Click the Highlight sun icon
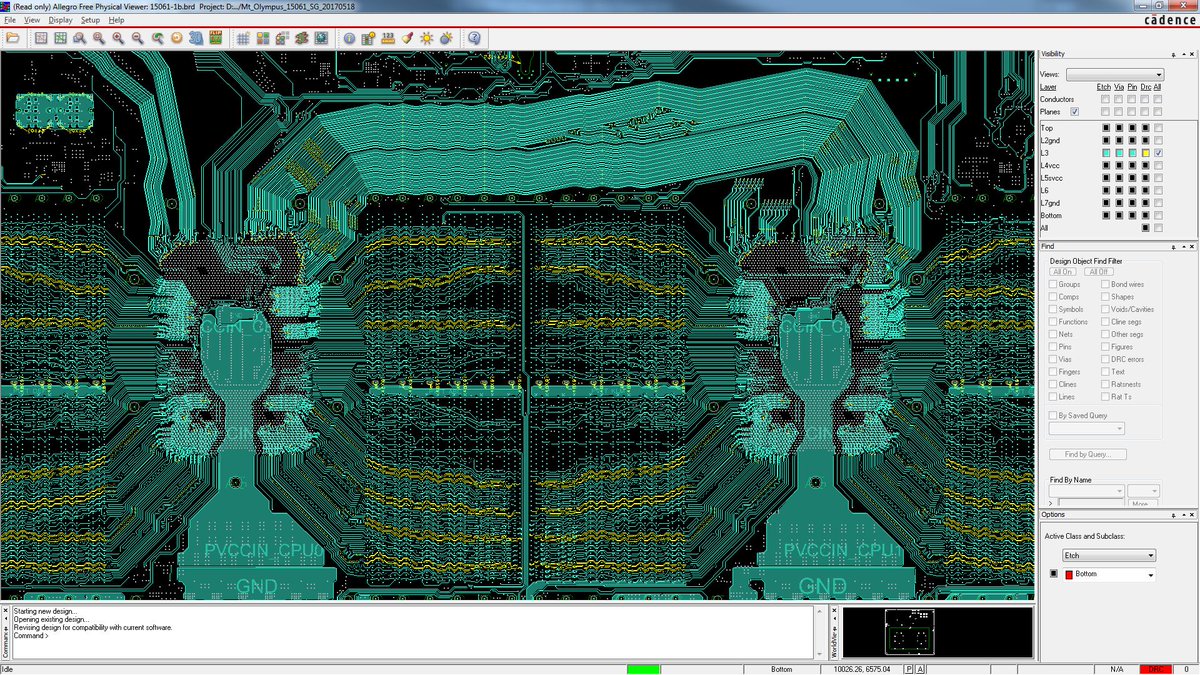Viewport: 1200px width, 675px height. pyautogui.click(x=426, y=38)
